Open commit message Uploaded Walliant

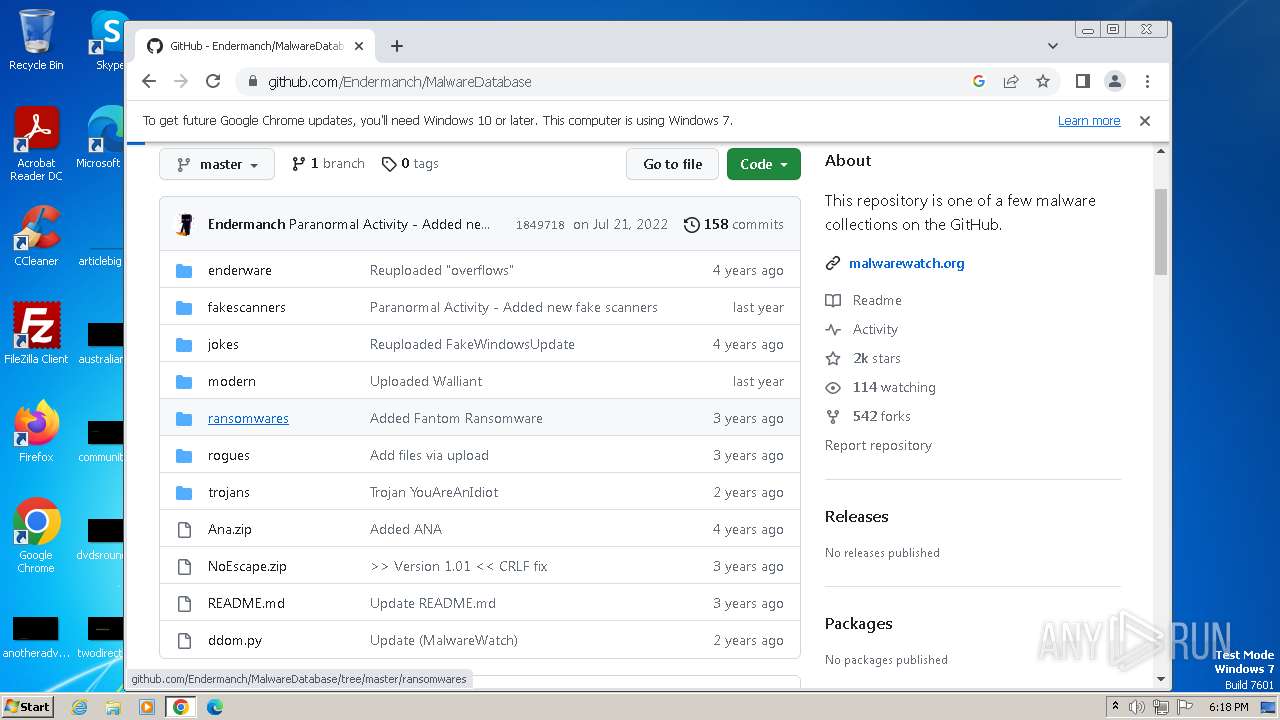[426, 382]
